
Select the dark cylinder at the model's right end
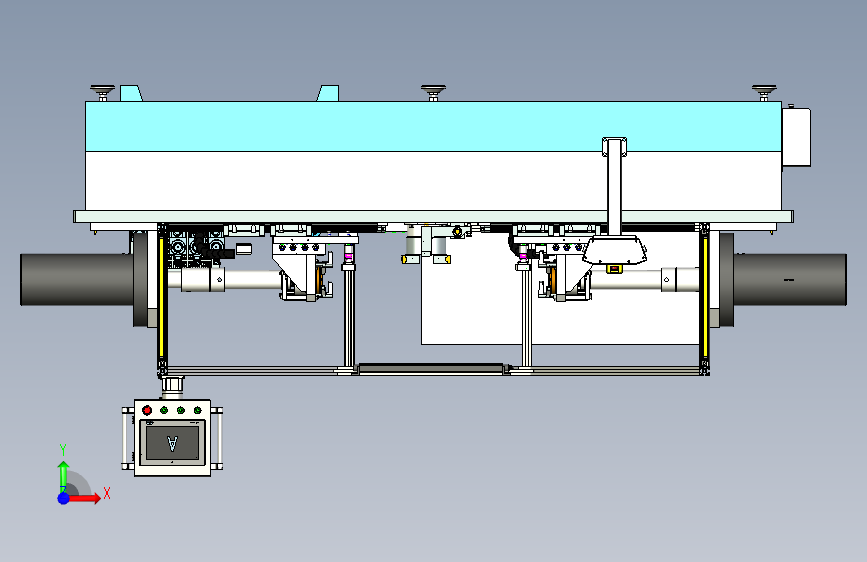[790, 279]
